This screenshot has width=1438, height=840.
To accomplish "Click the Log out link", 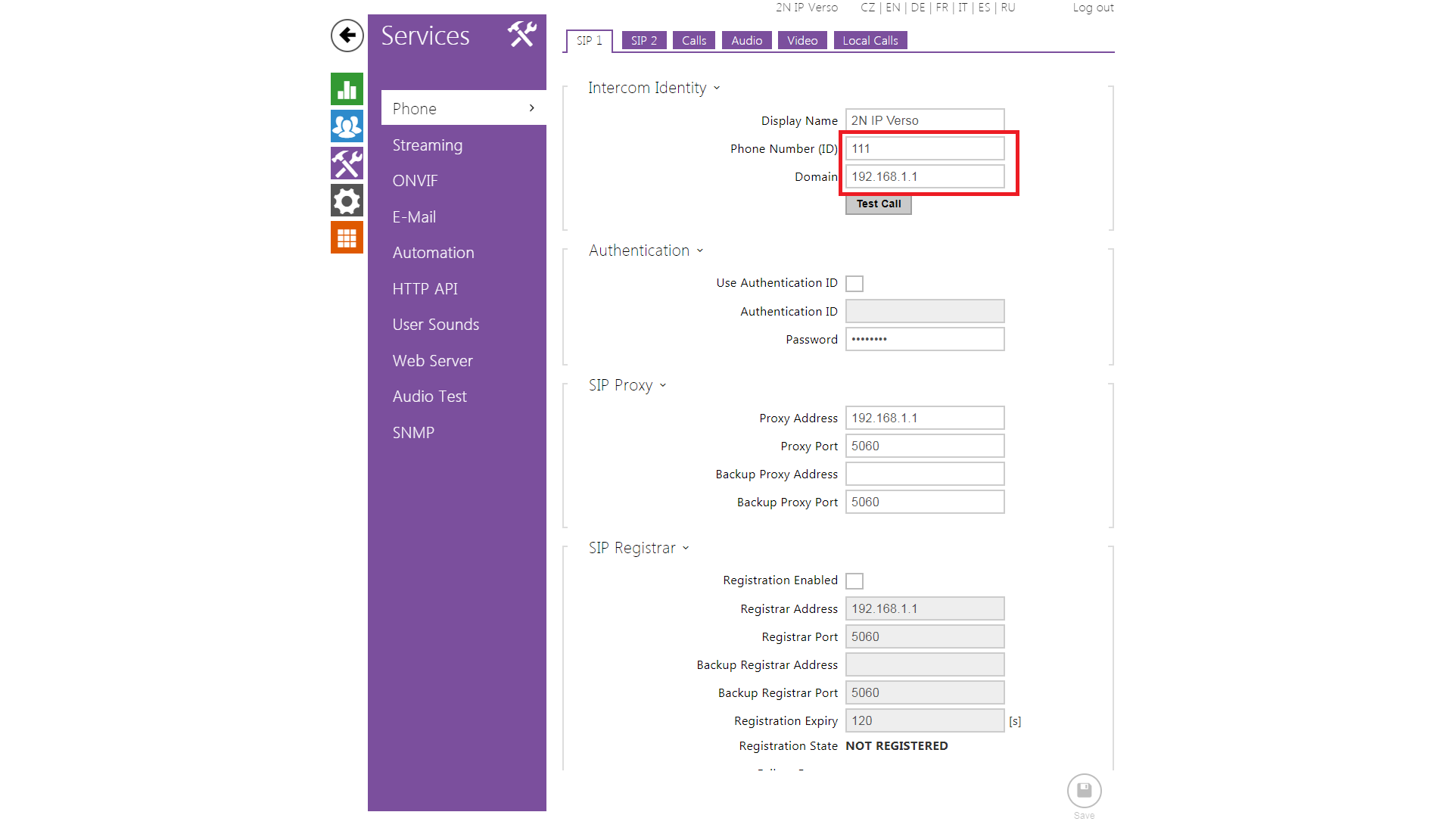I will [1093, 8].
